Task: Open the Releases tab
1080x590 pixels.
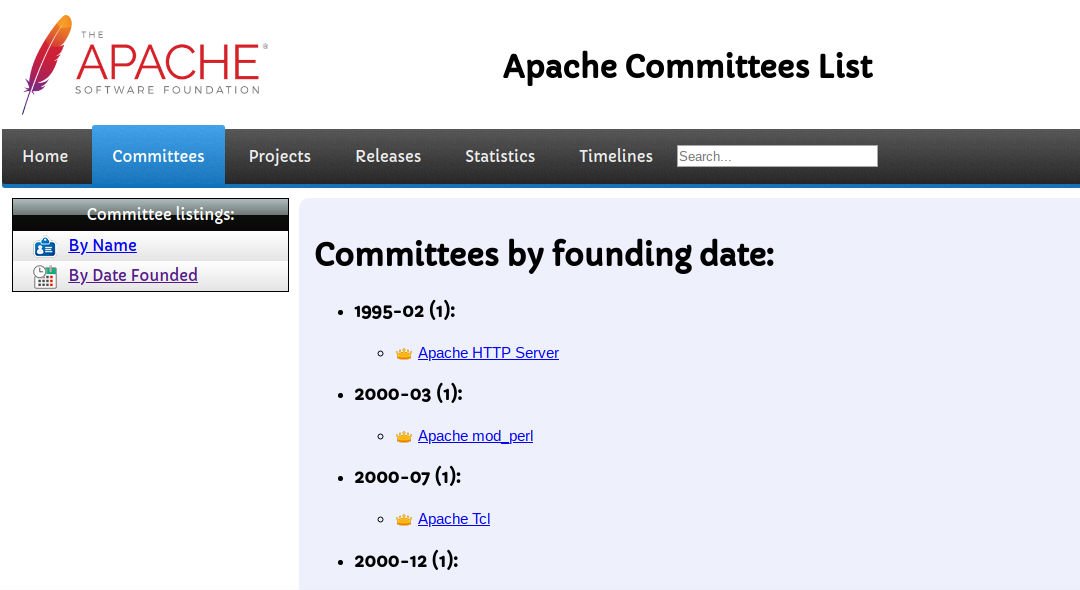Action: coord(388,156)
